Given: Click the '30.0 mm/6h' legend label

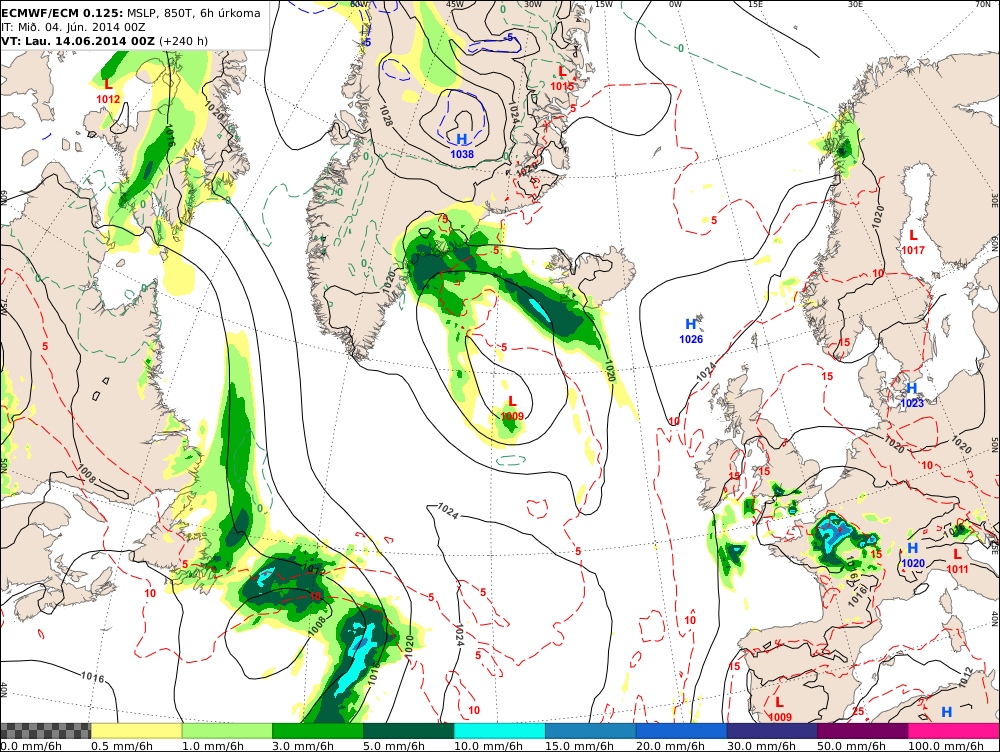Looking at the screenshot, I should point(761,746).
